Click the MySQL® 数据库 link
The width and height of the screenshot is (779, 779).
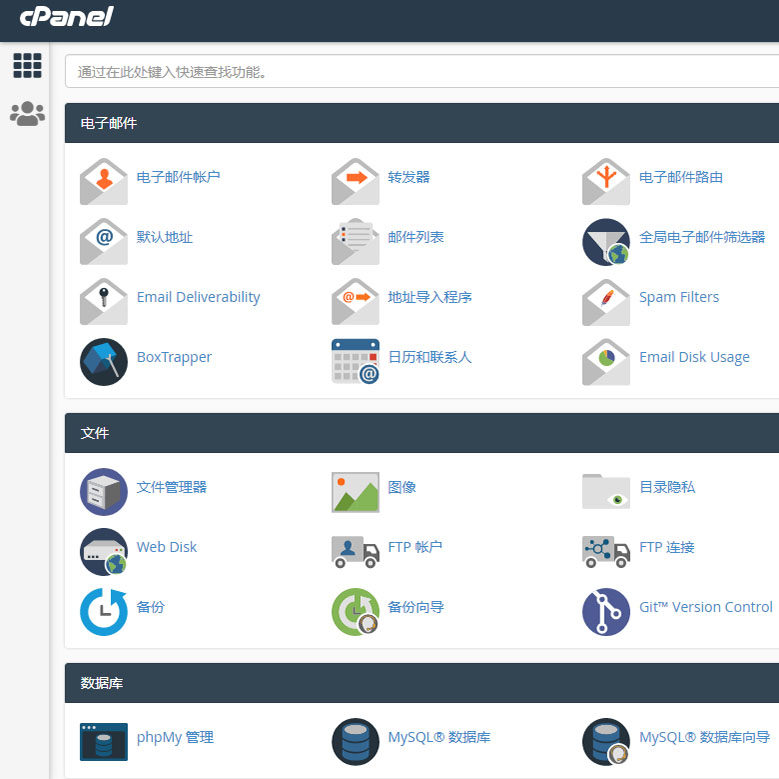(x=439, y=737)
